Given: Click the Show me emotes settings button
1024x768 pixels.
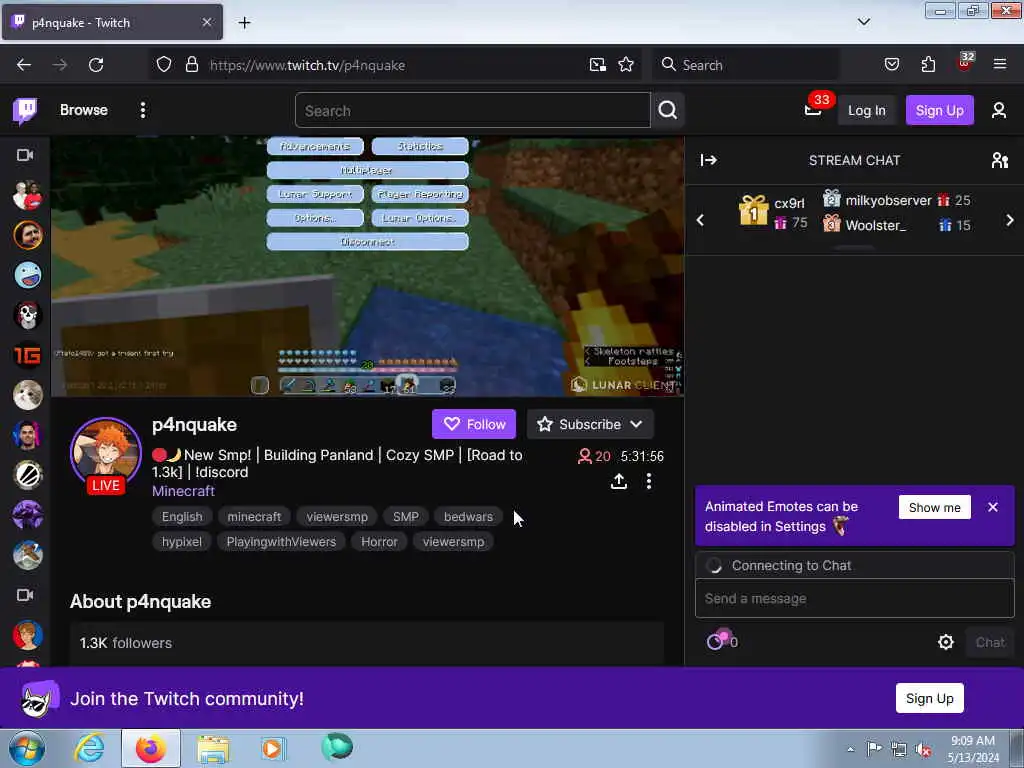Looking at the screenshot, I should tap(935, 507).
